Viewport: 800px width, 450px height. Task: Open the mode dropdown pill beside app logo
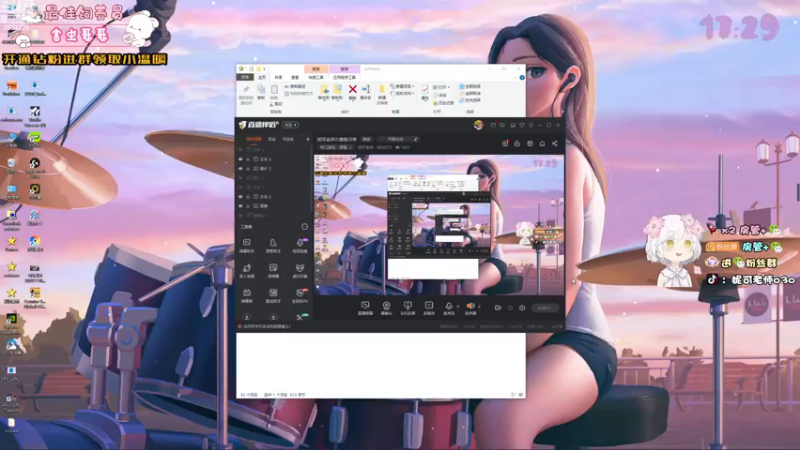pyautogui.click(x=290, y=125)
